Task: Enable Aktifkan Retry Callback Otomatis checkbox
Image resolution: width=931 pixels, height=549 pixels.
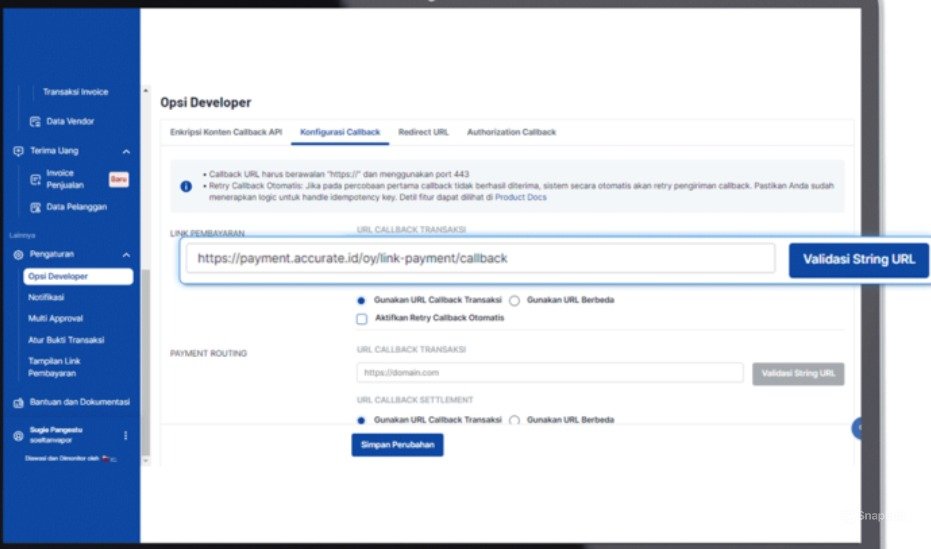Action: 362,319
